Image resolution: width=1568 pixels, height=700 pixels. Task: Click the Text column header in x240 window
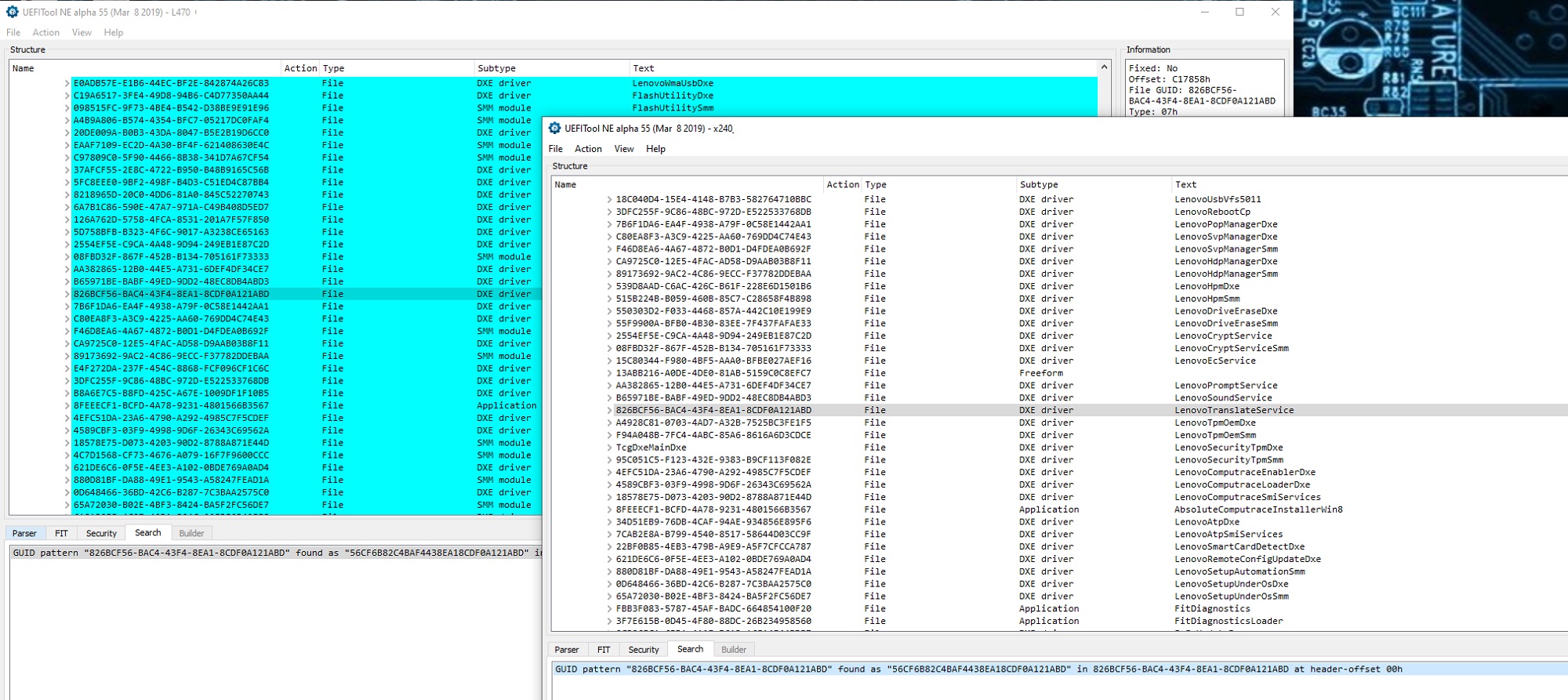coord(1370,185)
